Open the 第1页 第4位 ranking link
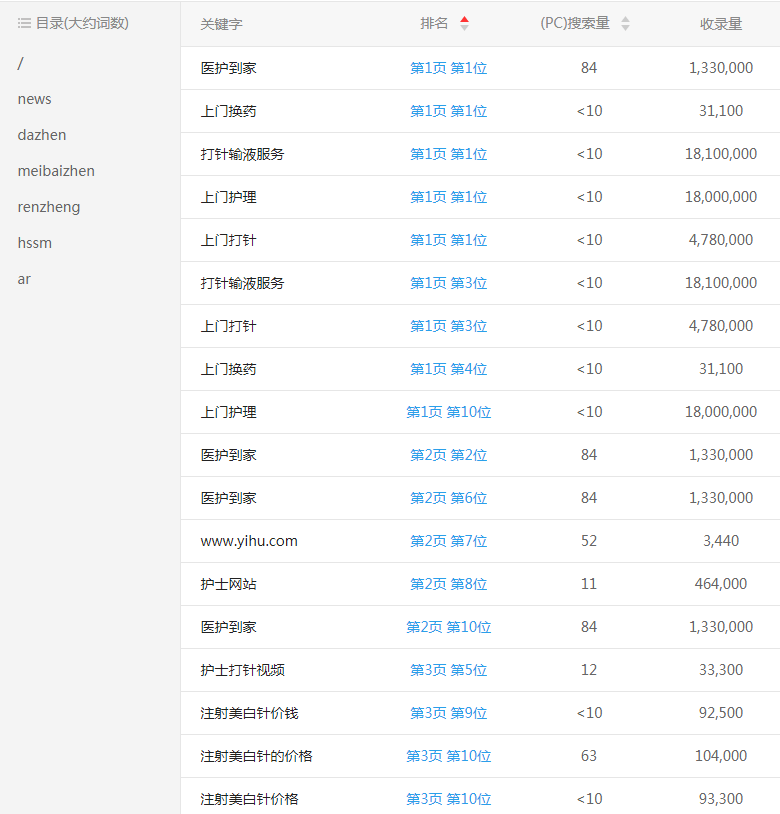The image size is (780, 814). tap(448, 369)
